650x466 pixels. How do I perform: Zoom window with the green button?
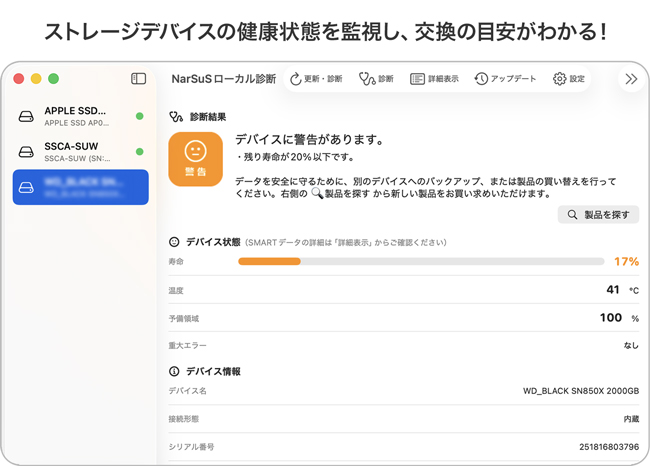click(x=53, y=78)
